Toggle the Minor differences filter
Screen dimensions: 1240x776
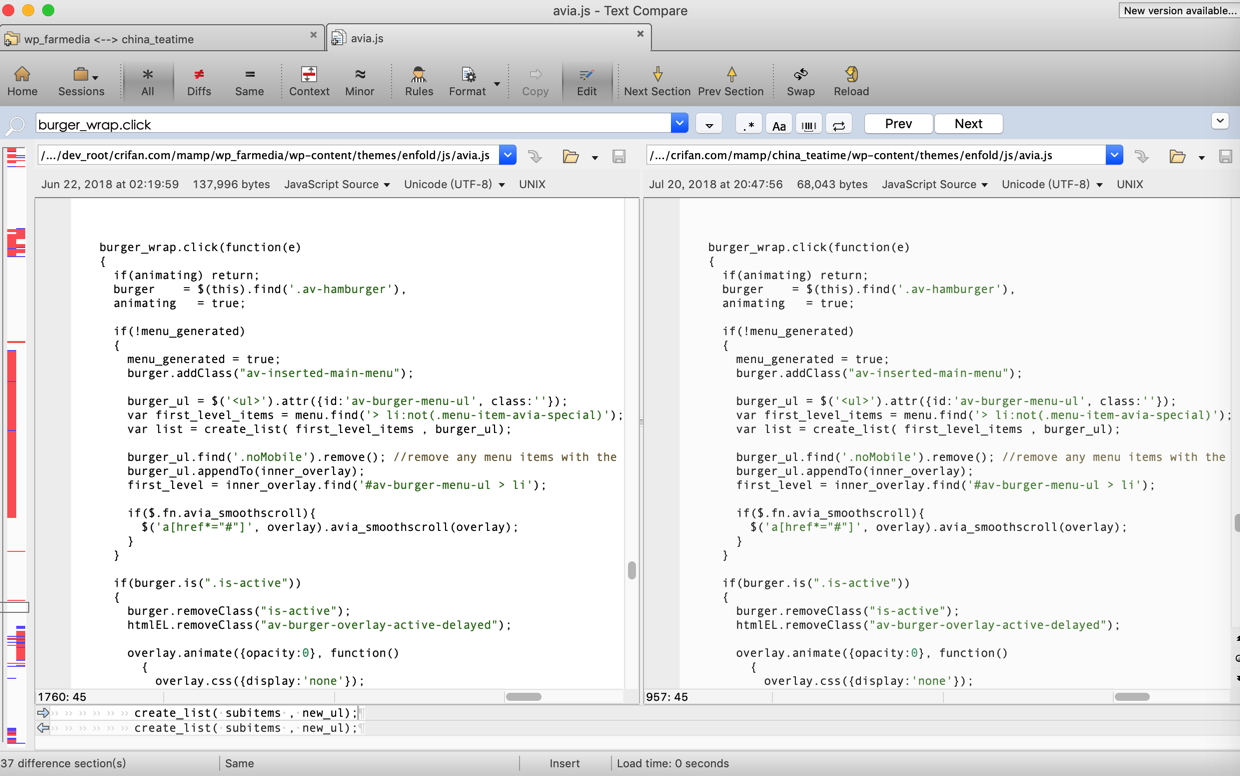(x=359, y=80)
